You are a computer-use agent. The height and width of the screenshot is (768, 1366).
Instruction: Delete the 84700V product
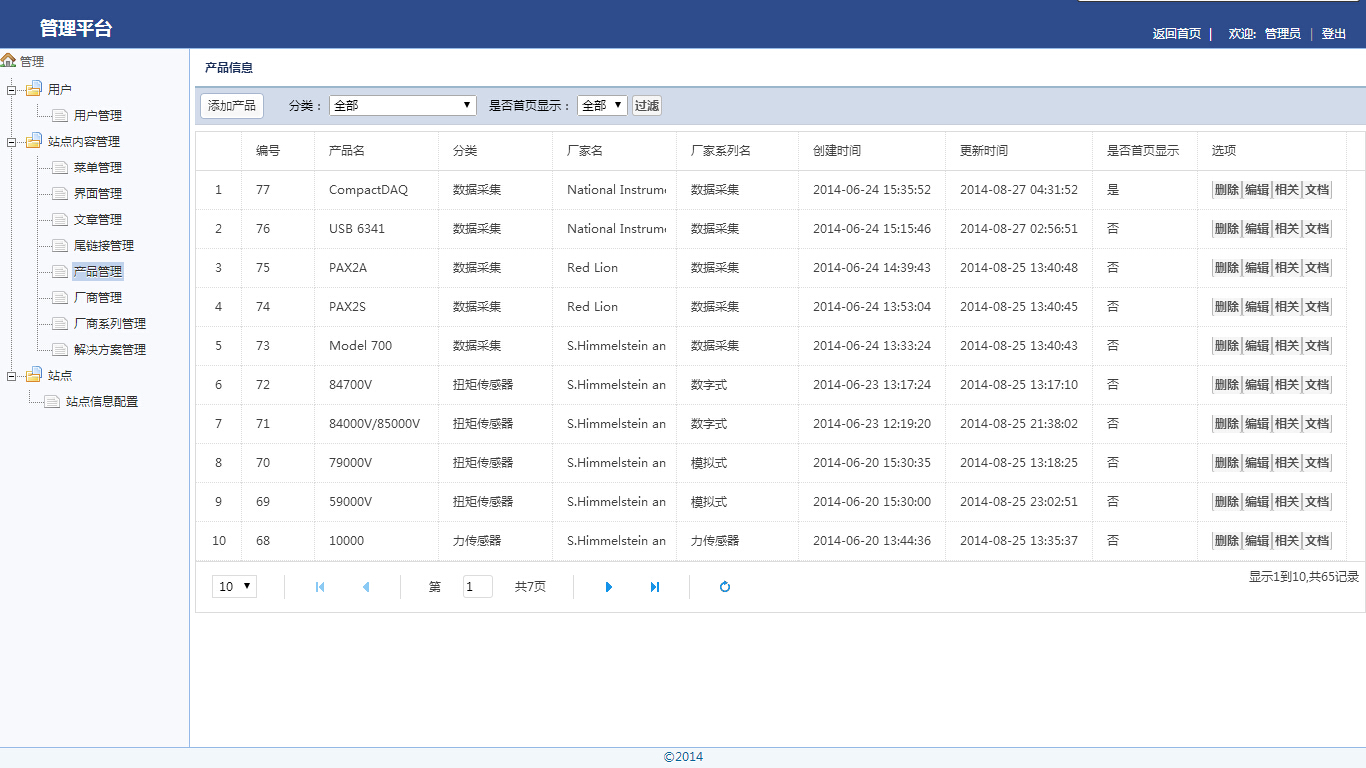click(x=1226, y=385)
